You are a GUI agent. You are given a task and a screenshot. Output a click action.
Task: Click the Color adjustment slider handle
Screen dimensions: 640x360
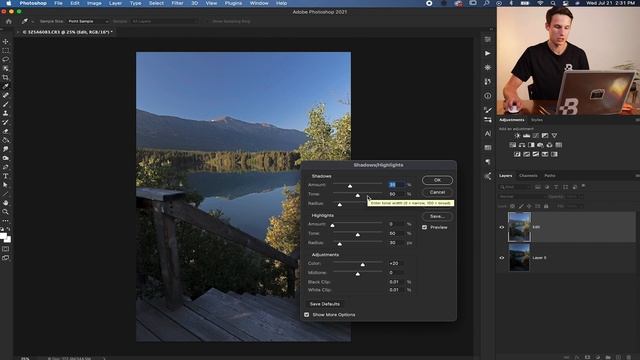pos(362,265)
